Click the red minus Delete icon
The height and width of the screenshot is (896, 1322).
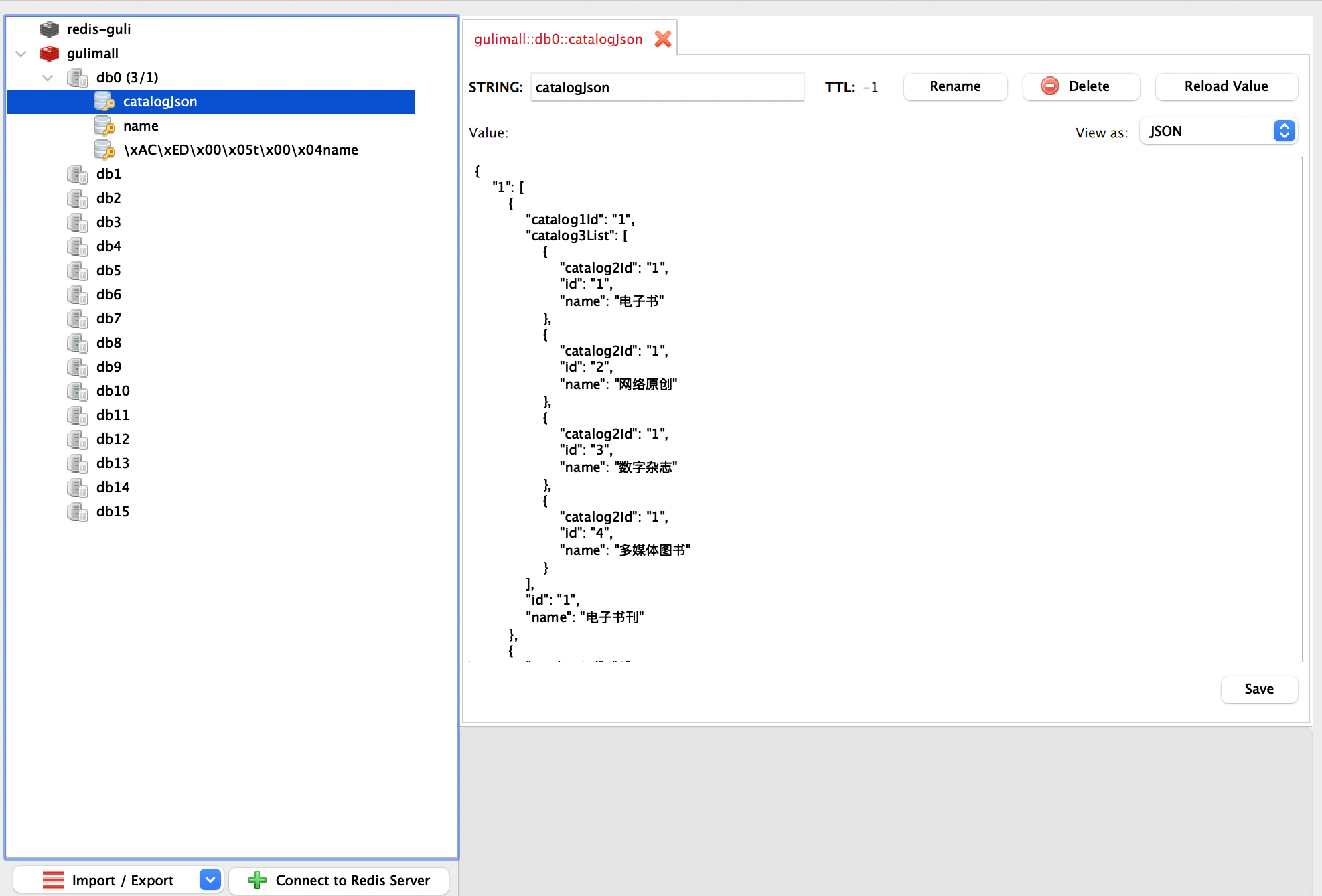pyautogui.click(x=1050, y=86)
